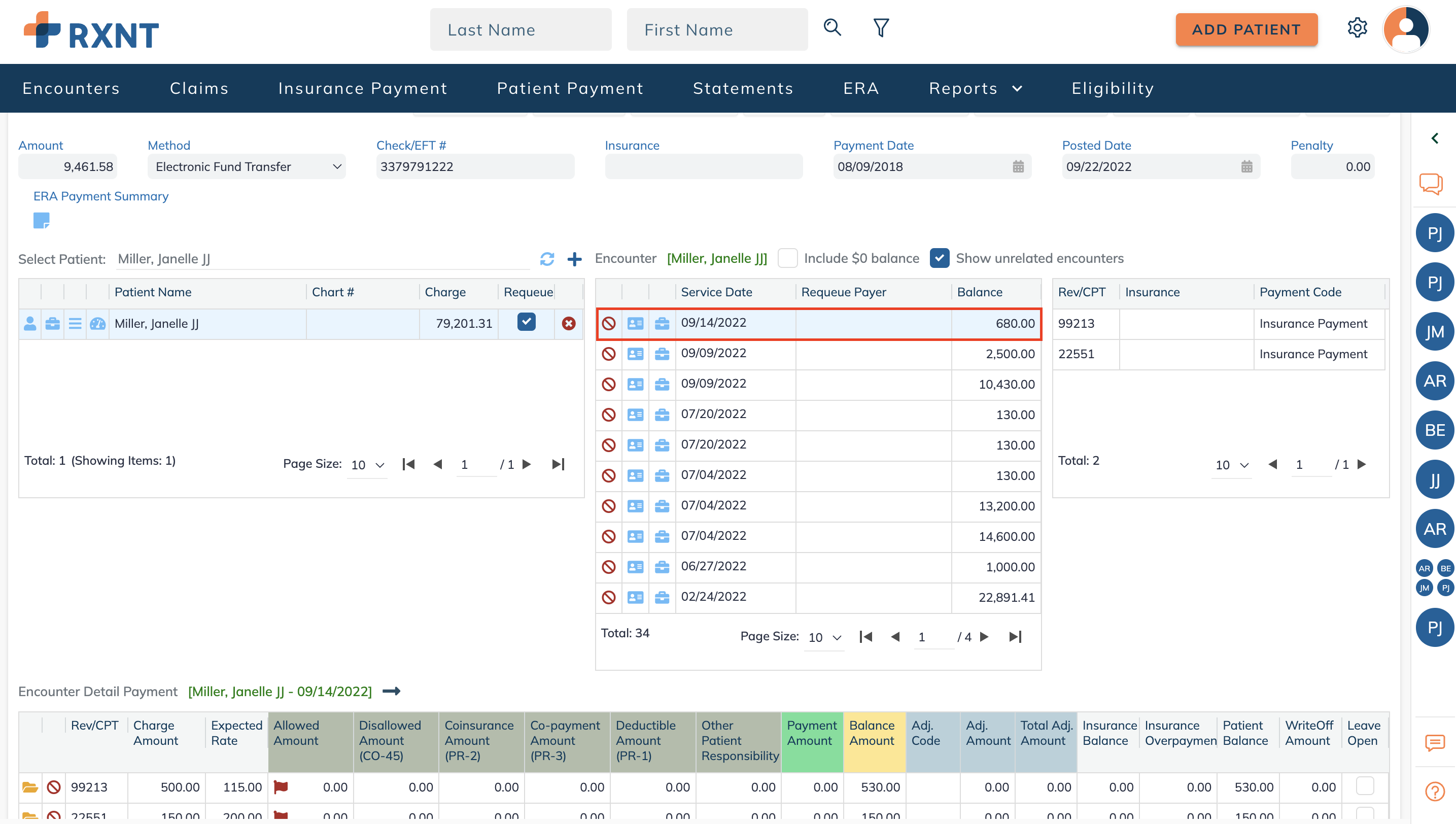Image resolution: width=1456 pixels, height=824 pixels.
Task: Click the ERA Payment Summary note icon
Action: 41,220
